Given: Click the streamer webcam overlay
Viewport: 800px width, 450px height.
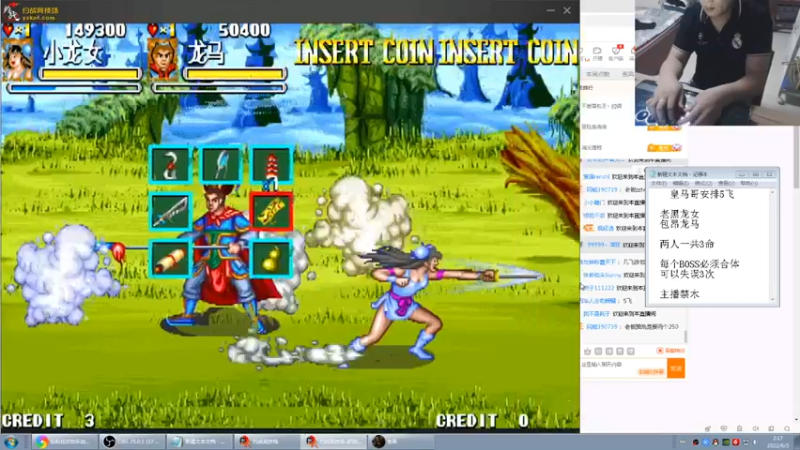Looking at the screenshot, I should tap(717, 62).
